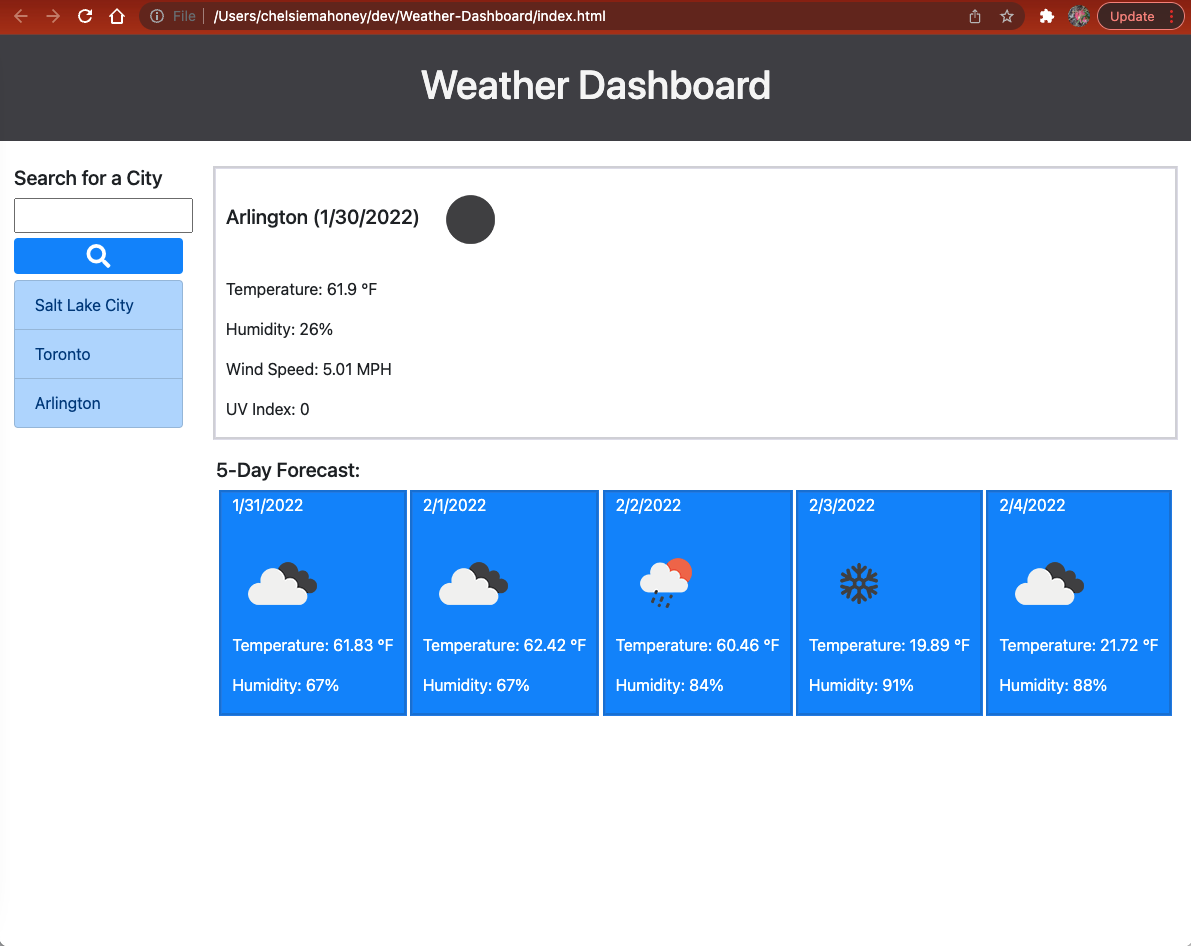Click the 2/4/2022 forecast date
This screenshot has height=946, width=1191.
point(1032,505)
